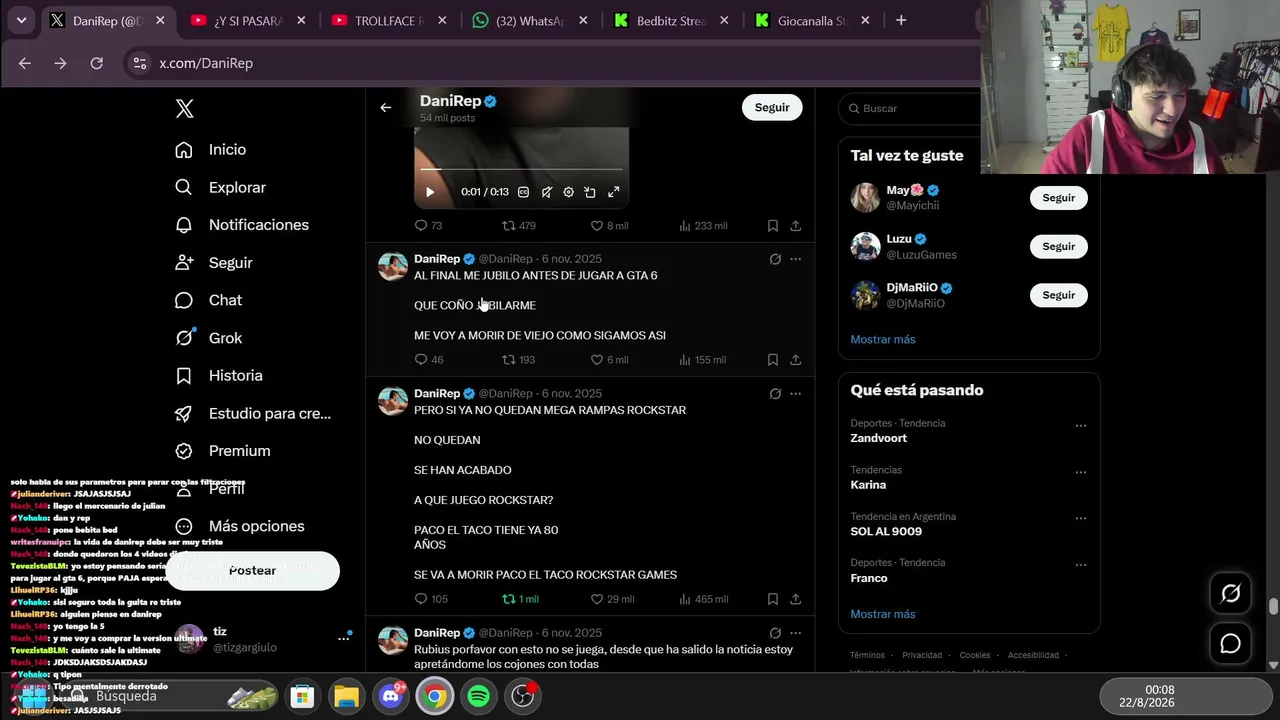Reply to the GTA 6 tweet with 46 replies
Viewport: 1280px width, 720px height.
(x=429, y=360)
